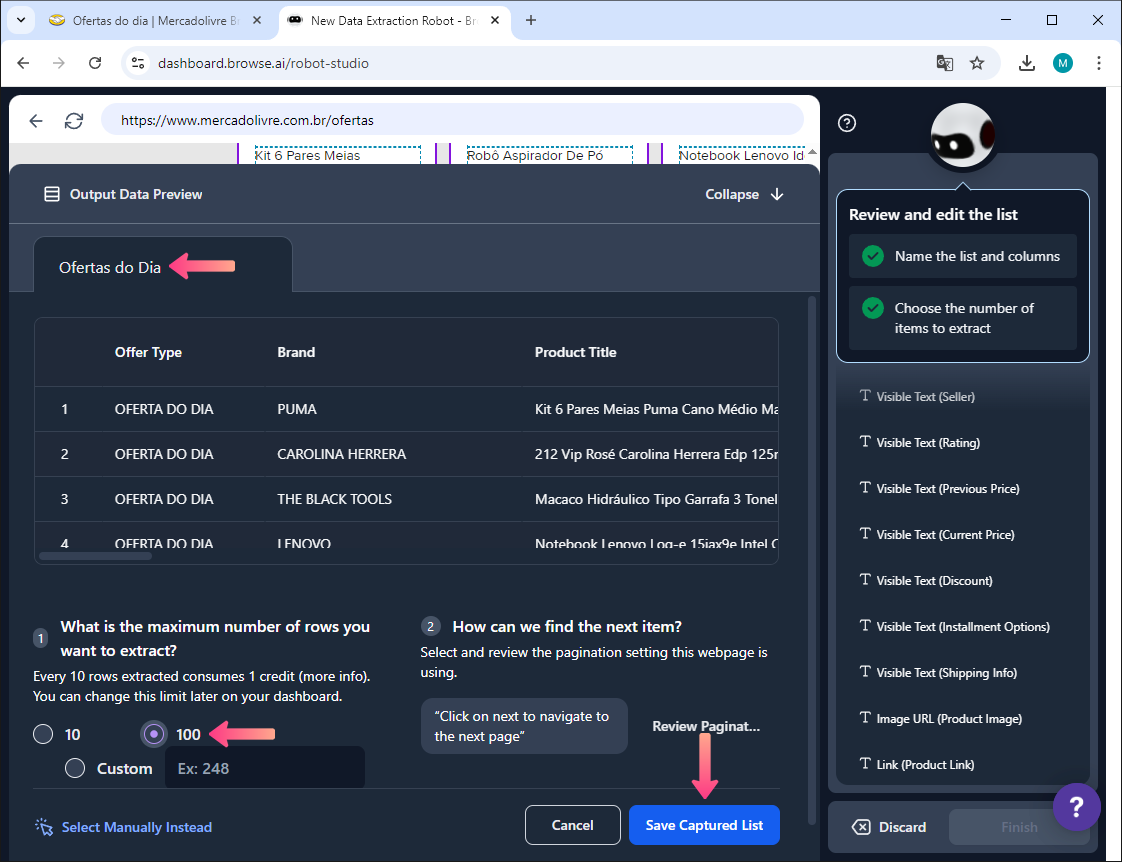Click the THE BLACK TOOLS brand cell
This screenshot has width=1122, height=862.
(x=334, y=499)
